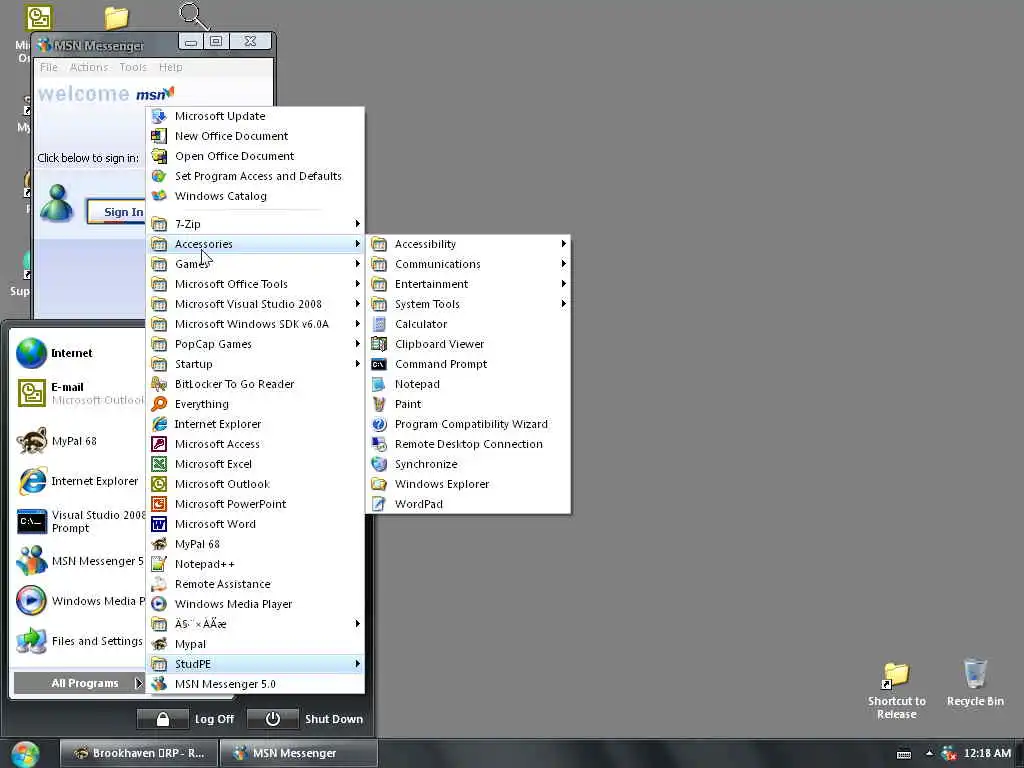The height and width of the screenshot is (768, 1024).
Task: Open Microsoft Update entry
Action: pyautogui.click(x=255, y=116)
